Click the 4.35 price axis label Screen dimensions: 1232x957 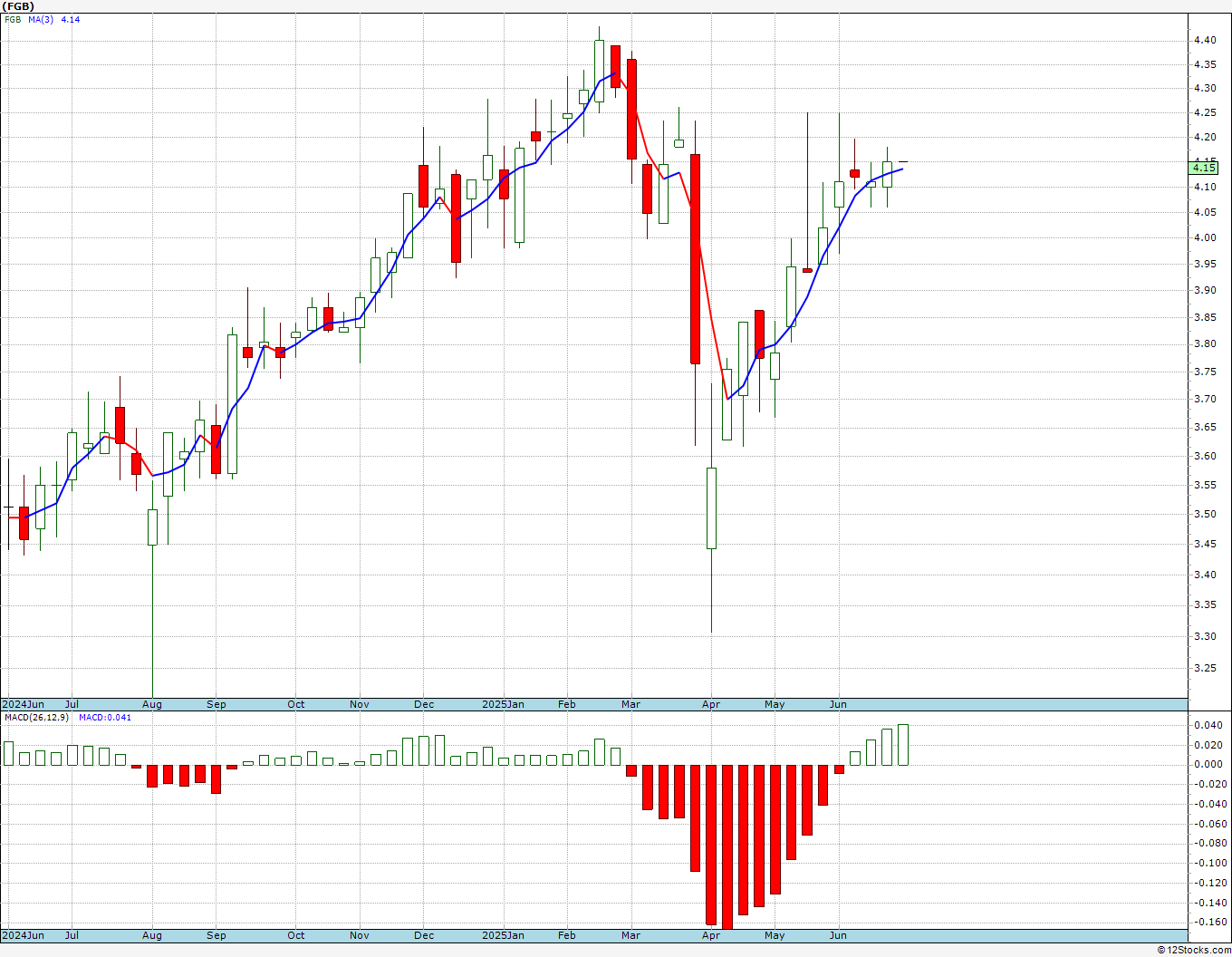coord(1205,64)
